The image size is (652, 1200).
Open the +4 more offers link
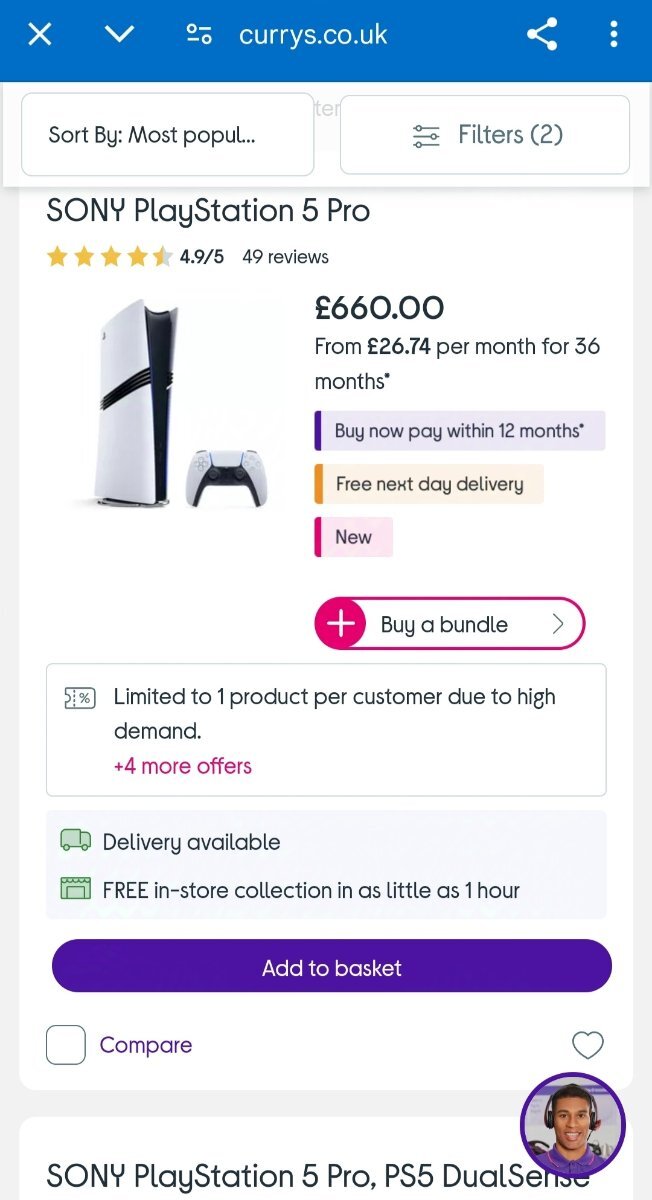pyautogui.click(x=182, y=766)
